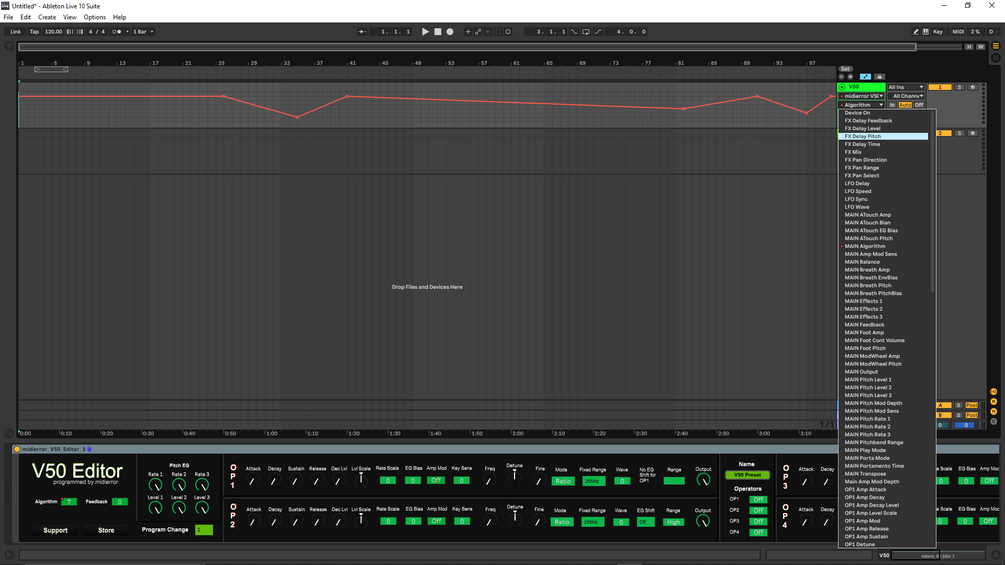Click the plus circle below Set

click(x=851, y=77)
